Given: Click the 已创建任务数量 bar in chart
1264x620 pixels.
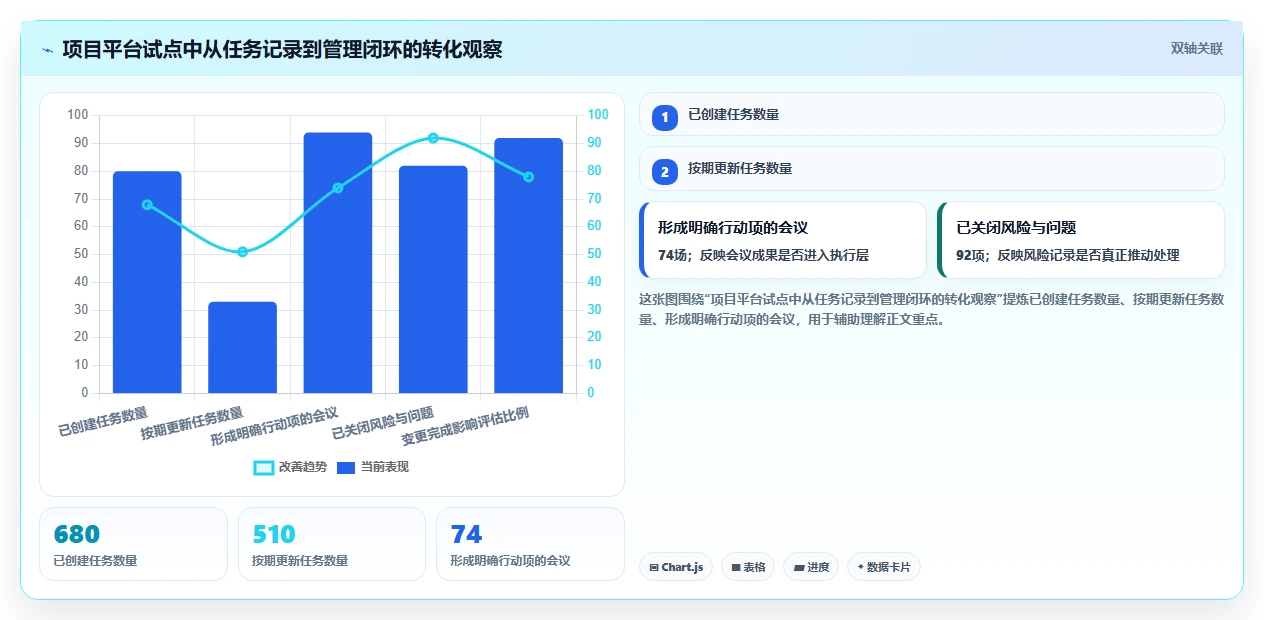Looking at the screenshot, I should click(x=147, y=282).
